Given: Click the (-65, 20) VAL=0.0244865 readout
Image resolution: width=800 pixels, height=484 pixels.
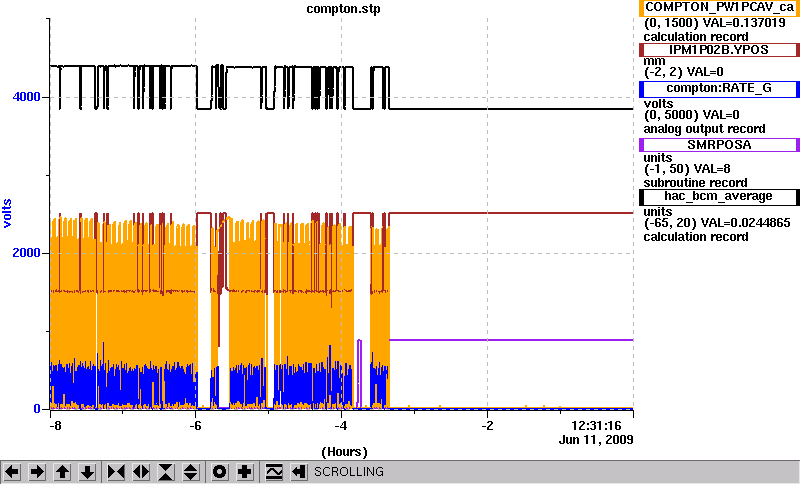Looking at the screenshot, I should tap(717, 223).
